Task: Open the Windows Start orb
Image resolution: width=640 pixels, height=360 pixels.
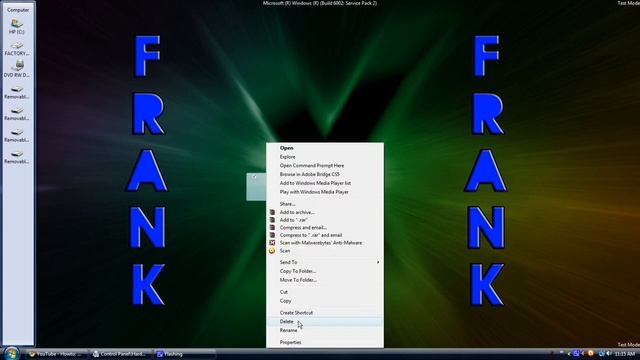Action: [12, 353]
